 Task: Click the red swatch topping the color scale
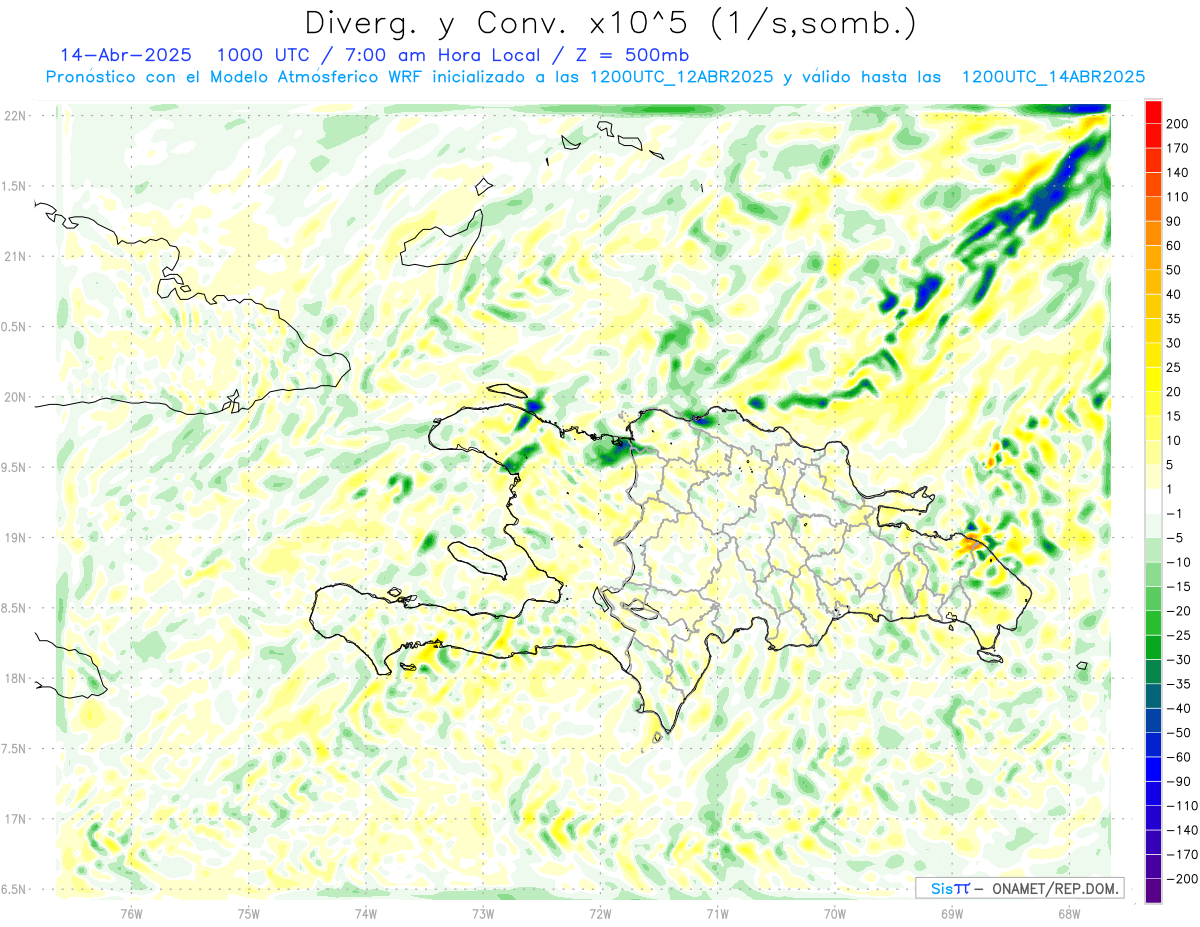point(1153,112)
